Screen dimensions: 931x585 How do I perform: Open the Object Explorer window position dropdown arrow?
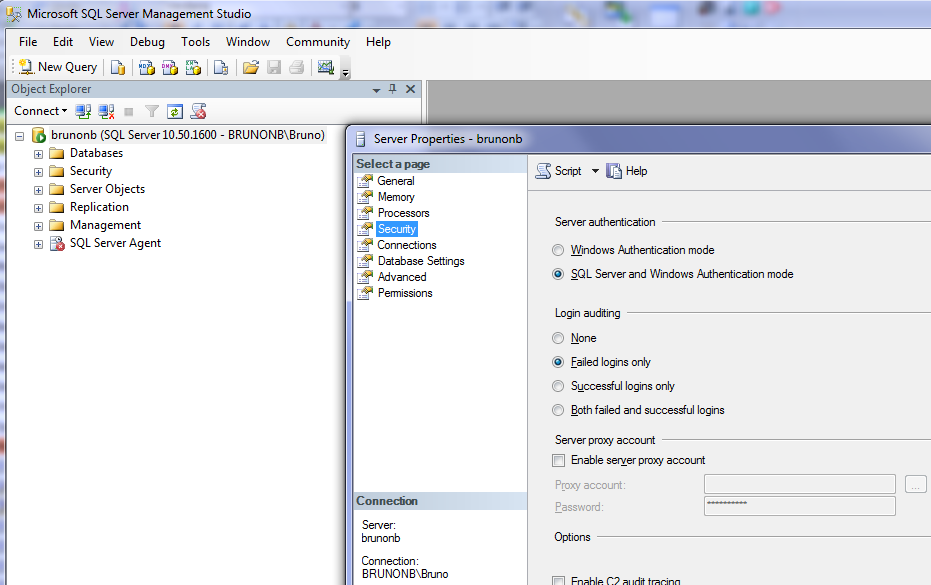[376, 90]
